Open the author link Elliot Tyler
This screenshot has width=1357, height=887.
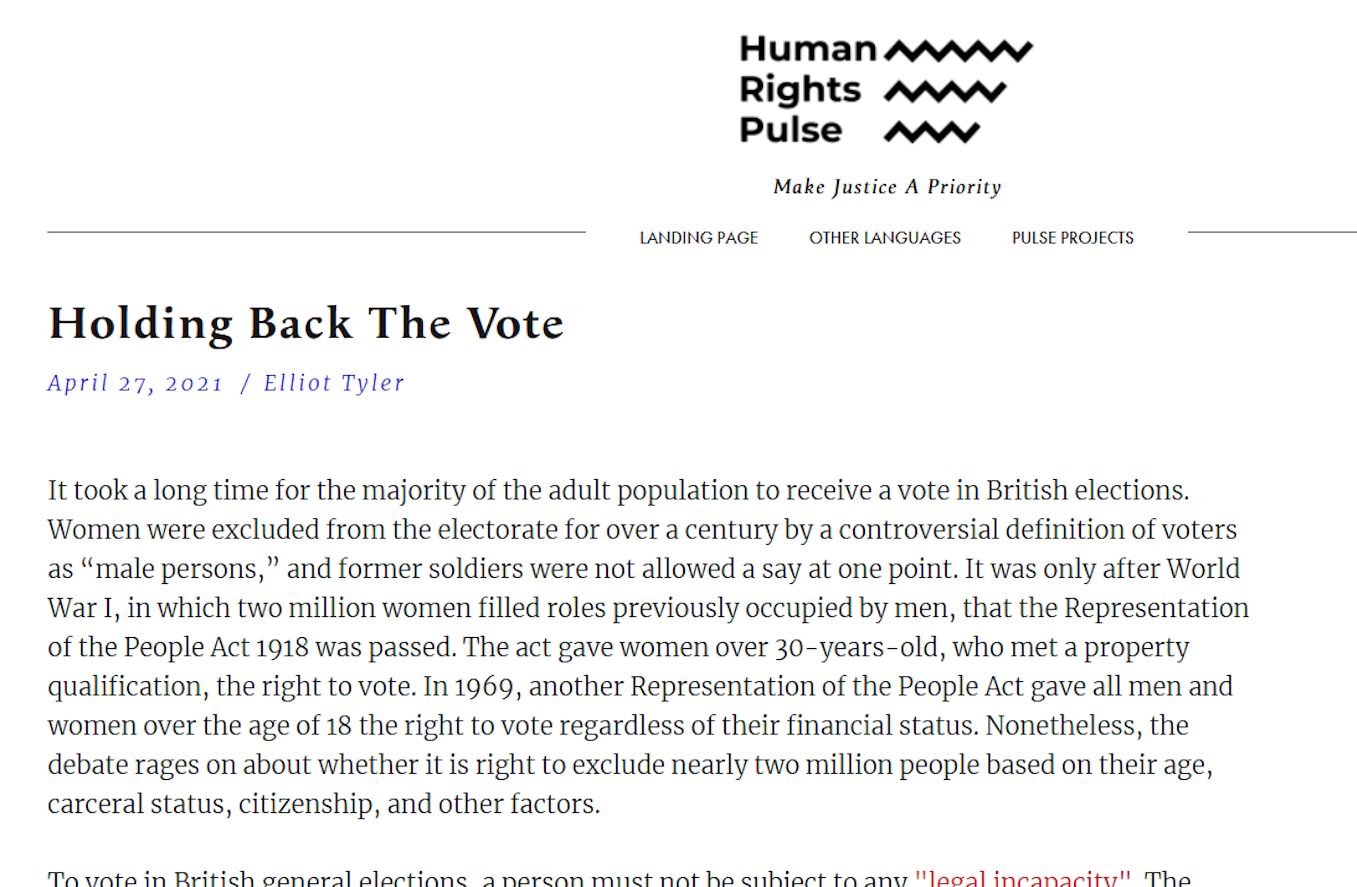[x=334, y=383]
